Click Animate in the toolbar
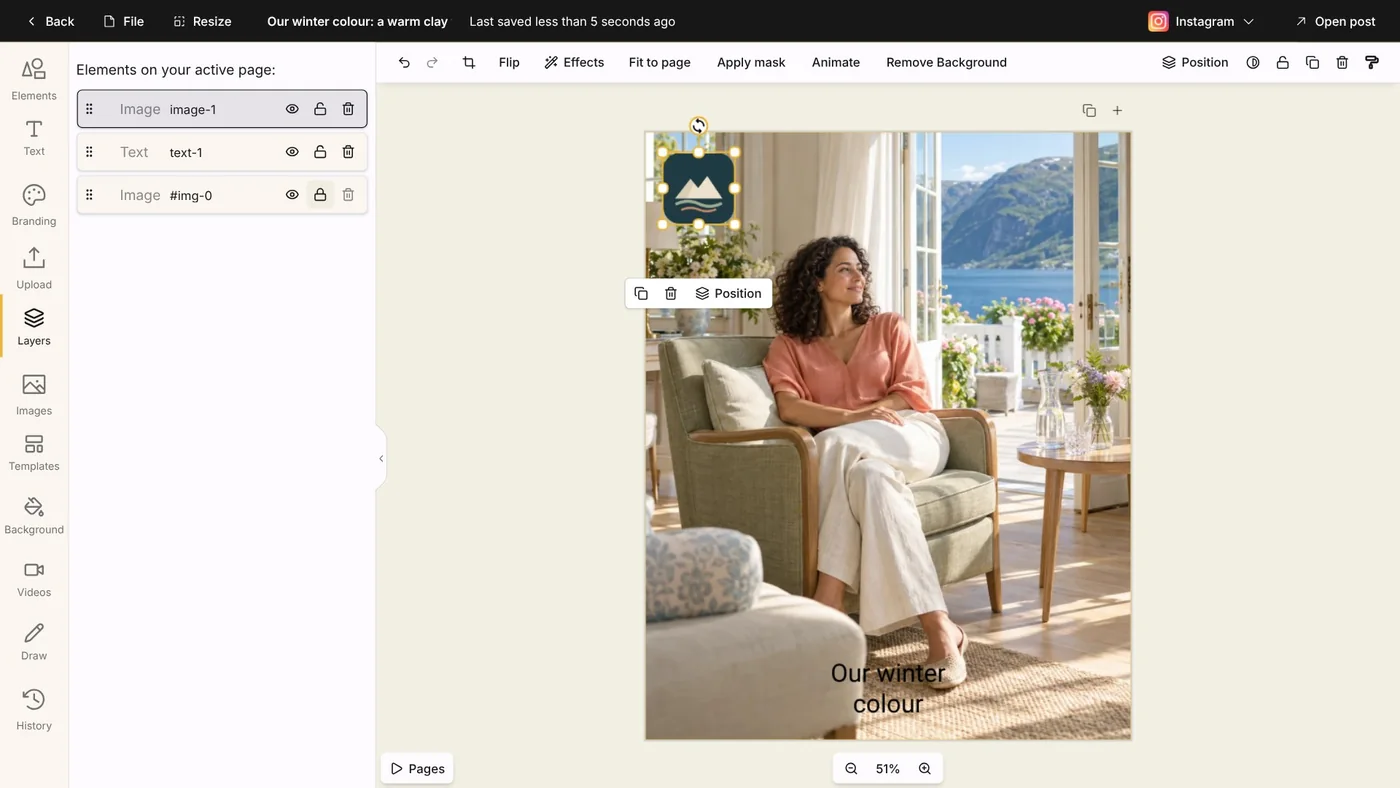 [836, 62]
